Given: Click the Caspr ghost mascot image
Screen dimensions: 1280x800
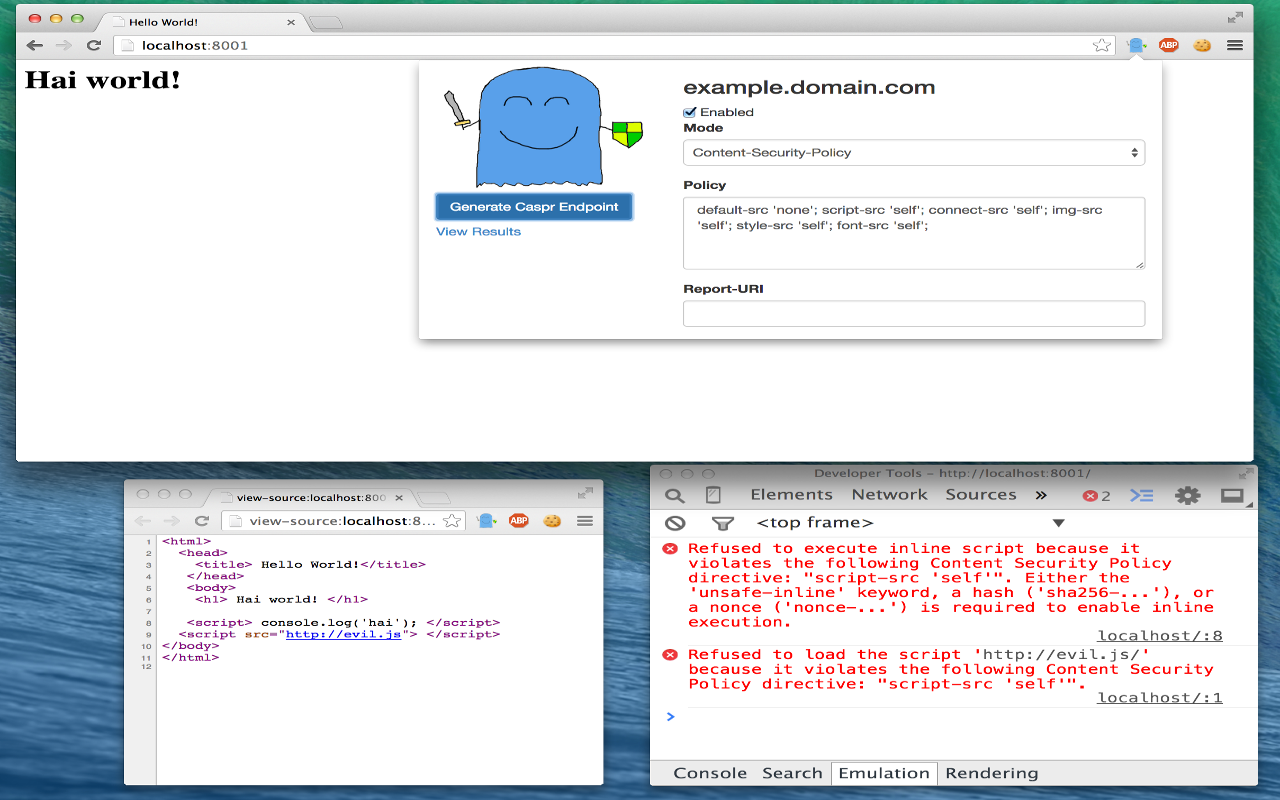Looking at the screenshot, I should [x=541, y=127].
